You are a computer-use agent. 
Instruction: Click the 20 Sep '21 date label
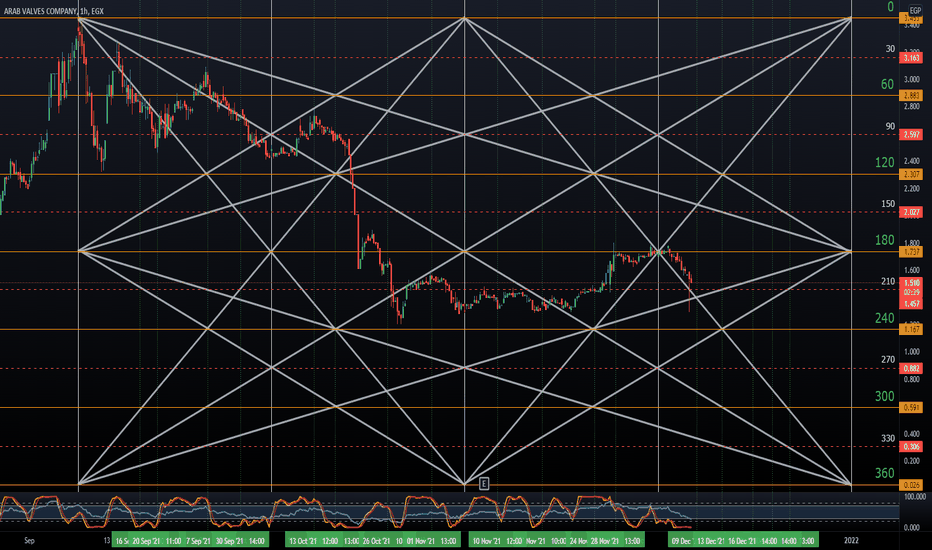pos(146,541)
